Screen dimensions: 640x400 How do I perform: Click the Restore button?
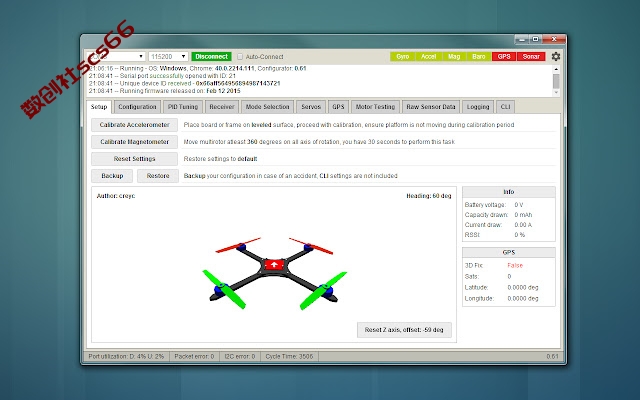click(158, 176)
